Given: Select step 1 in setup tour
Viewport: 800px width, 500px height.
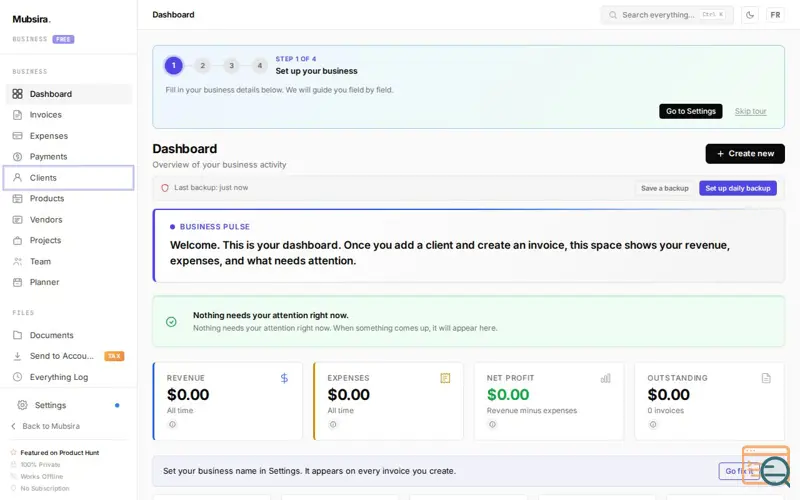Looking at the screenshot, I should pyautogui.click(x=173, y=65).
